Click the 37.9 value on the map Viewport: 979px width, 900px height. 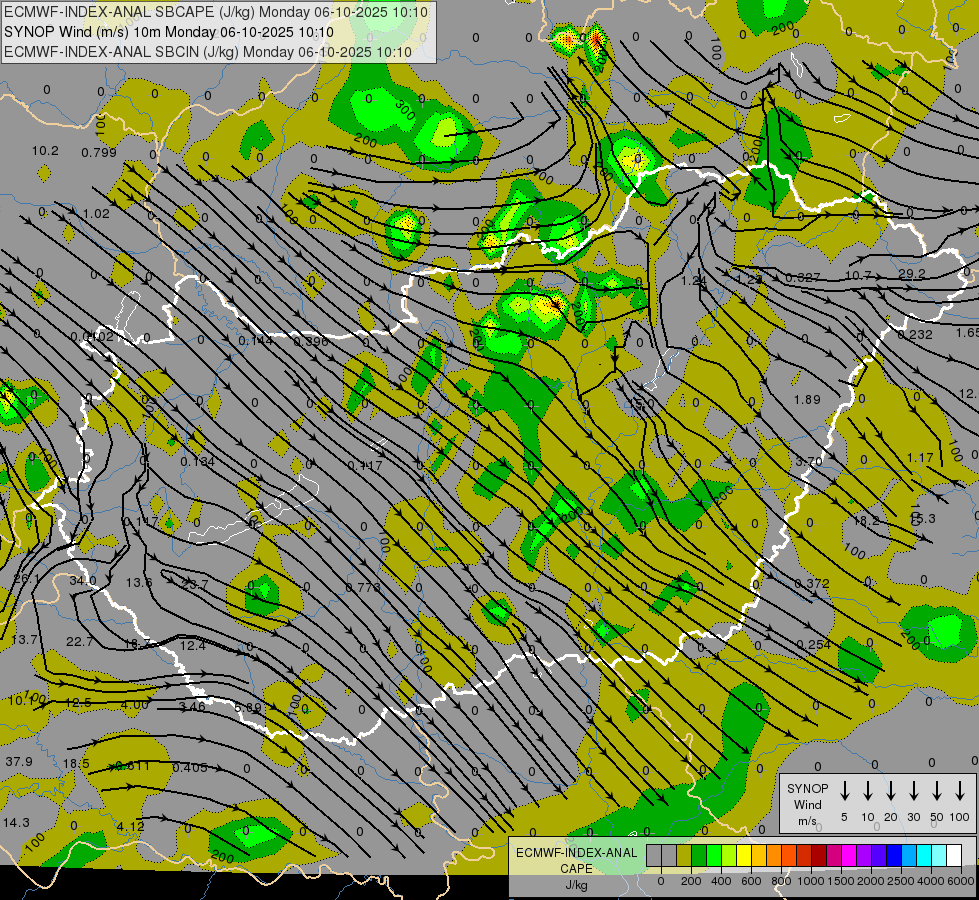(x=18, y=762)
